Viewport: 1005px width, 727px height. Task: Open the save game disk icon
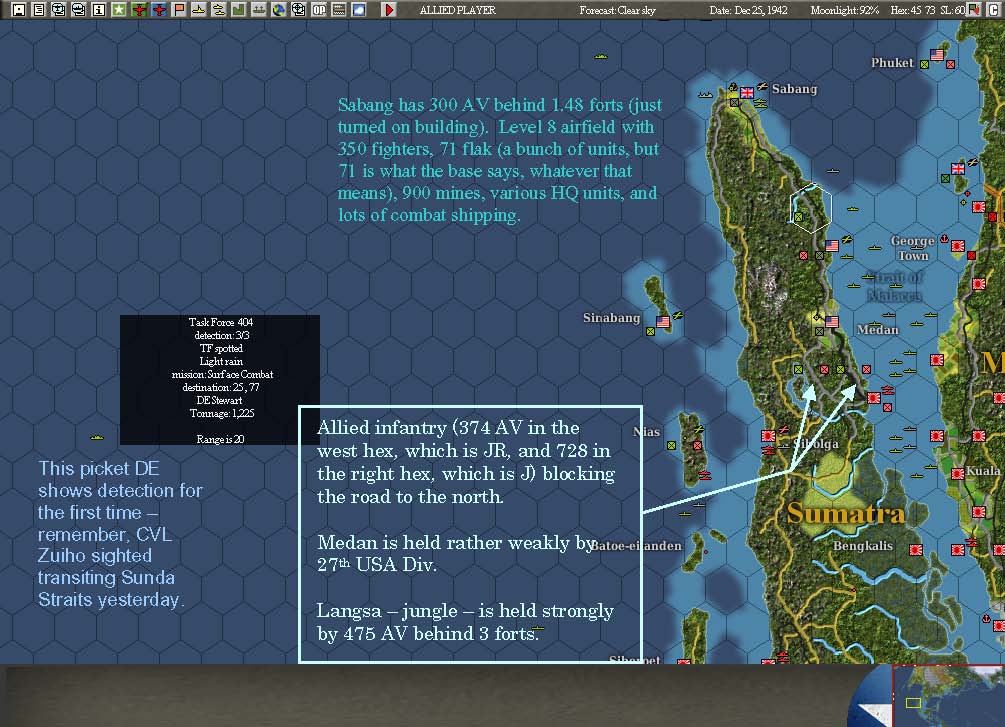[x=19, y=10]
